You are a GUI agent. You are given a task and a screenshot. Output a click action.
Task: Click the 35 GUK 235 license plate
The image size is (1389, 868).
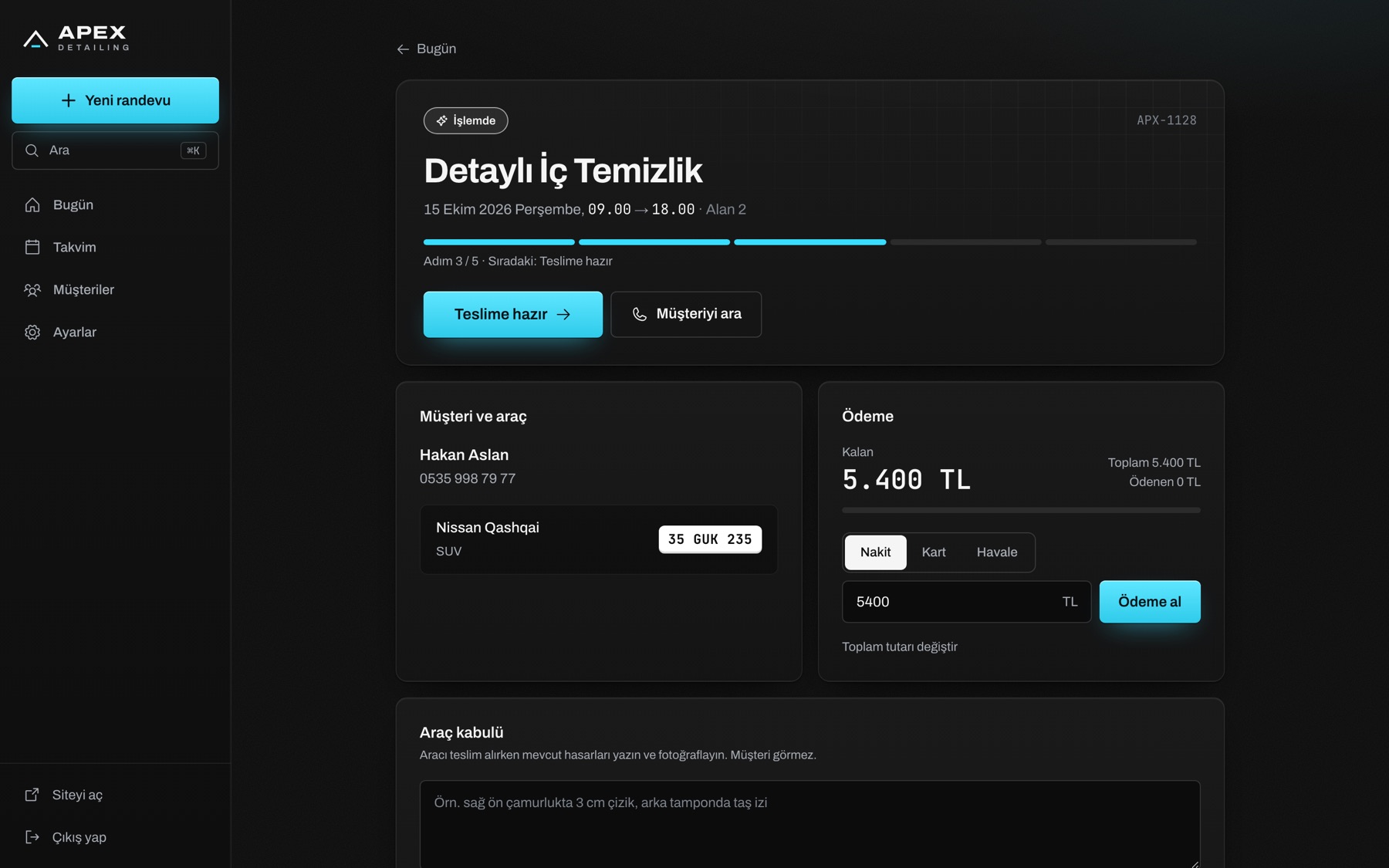point(710,539)
